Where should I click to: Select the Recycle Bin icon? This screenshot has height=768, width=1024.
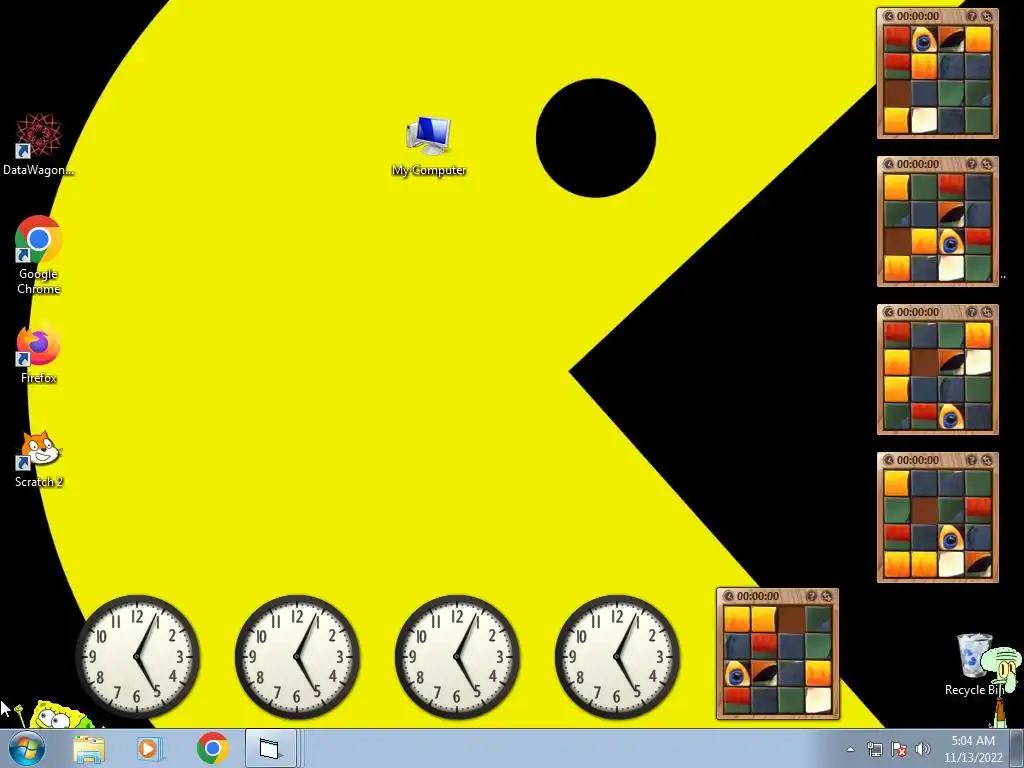point(974,664)
